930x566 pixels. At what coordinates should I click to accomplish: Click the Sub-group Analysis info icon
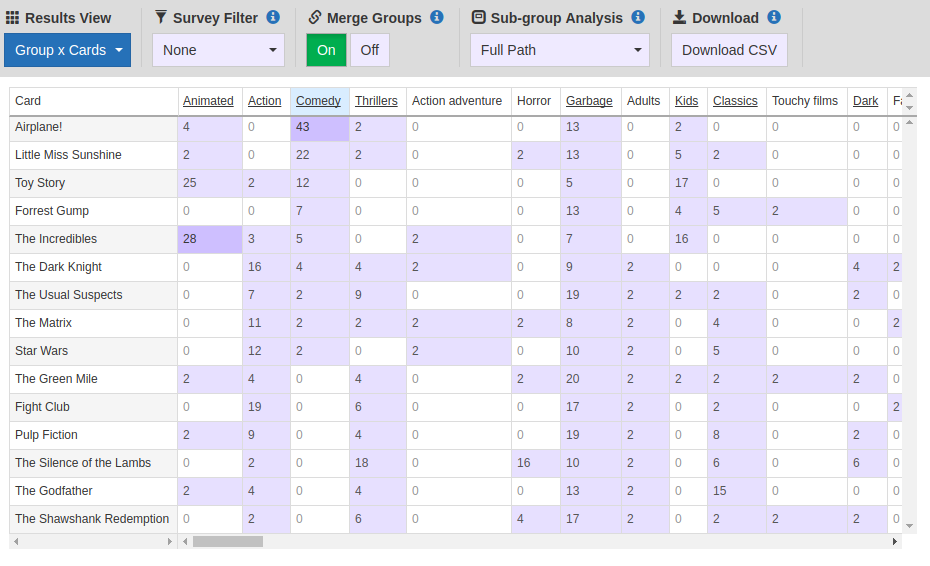[x=638, y=17]
